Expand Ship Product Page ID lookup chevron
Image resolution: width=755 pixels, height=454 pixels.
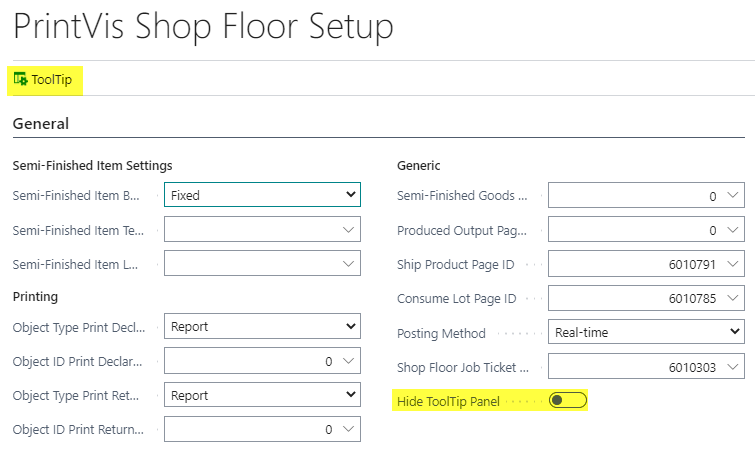(732, 264)
